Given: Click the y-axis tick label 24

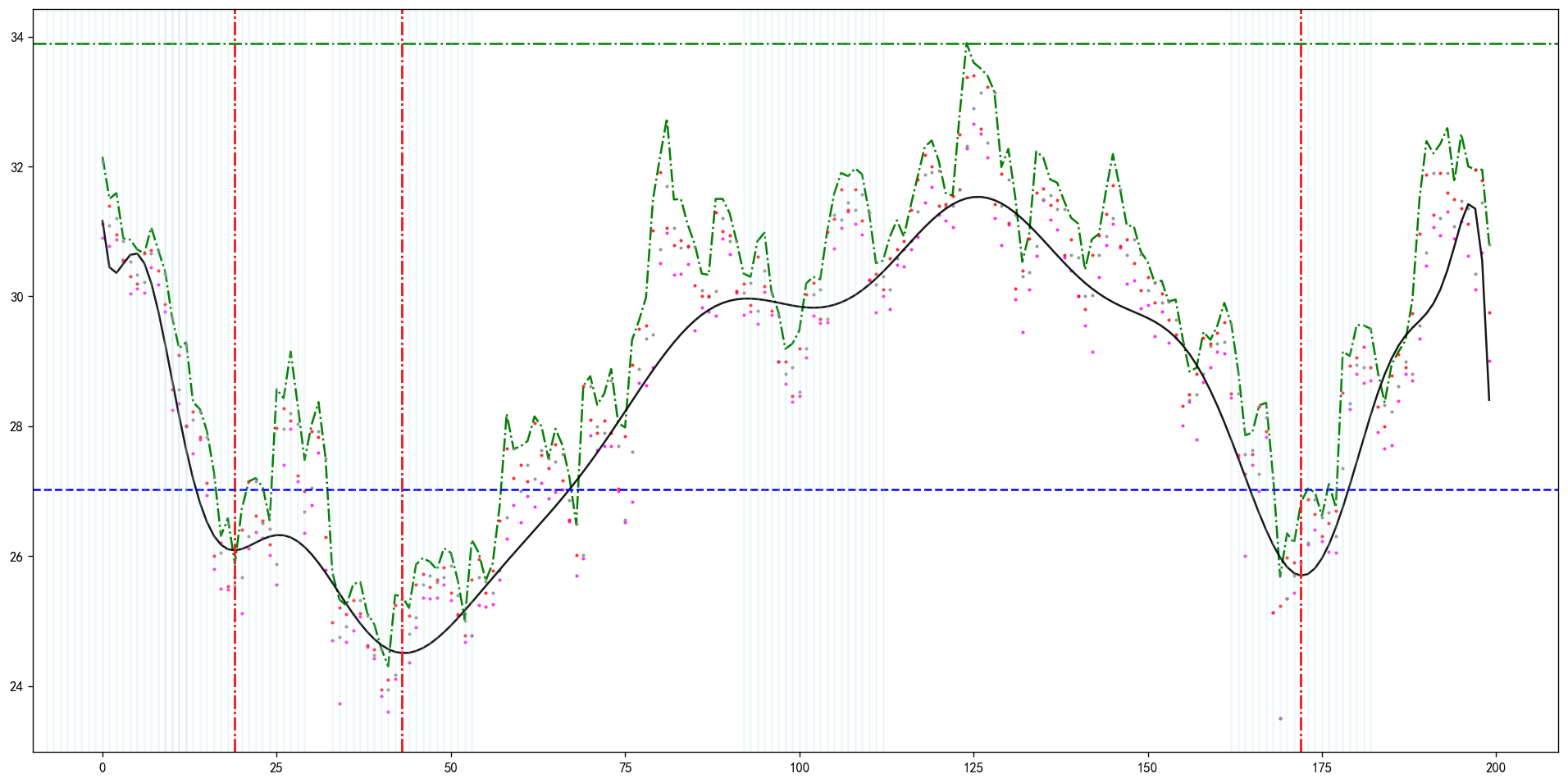Looking at the screenshot, I should 17,686.
